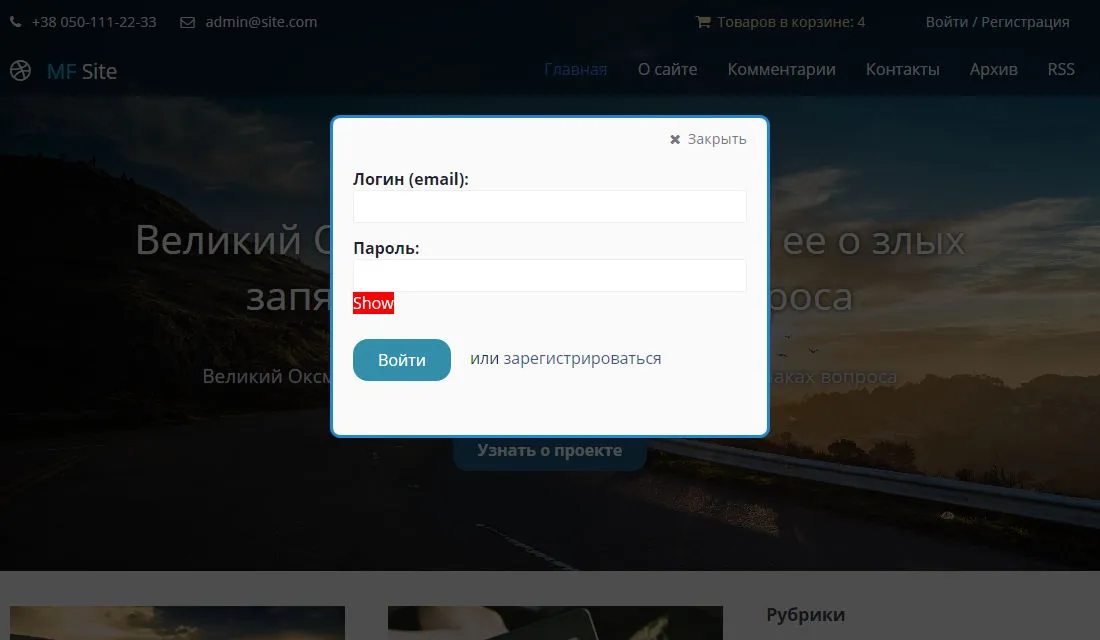Select Контакты from the navigation
The width and height of the screenshot is (1100, 640).
pyautogui.click(x=902, y=69)
